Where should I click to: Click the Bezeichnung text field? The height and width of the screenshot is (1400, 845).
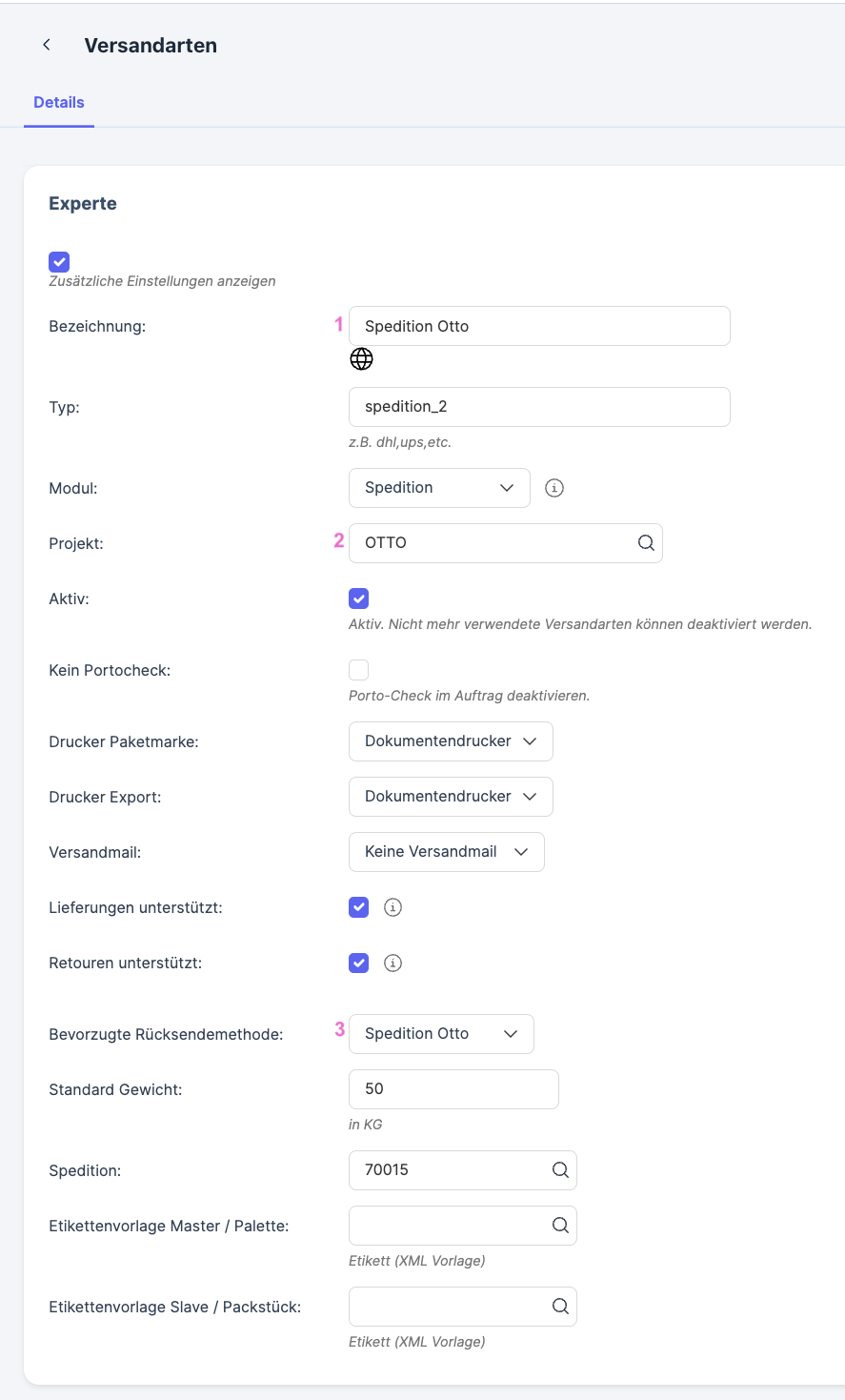(539, 326)
